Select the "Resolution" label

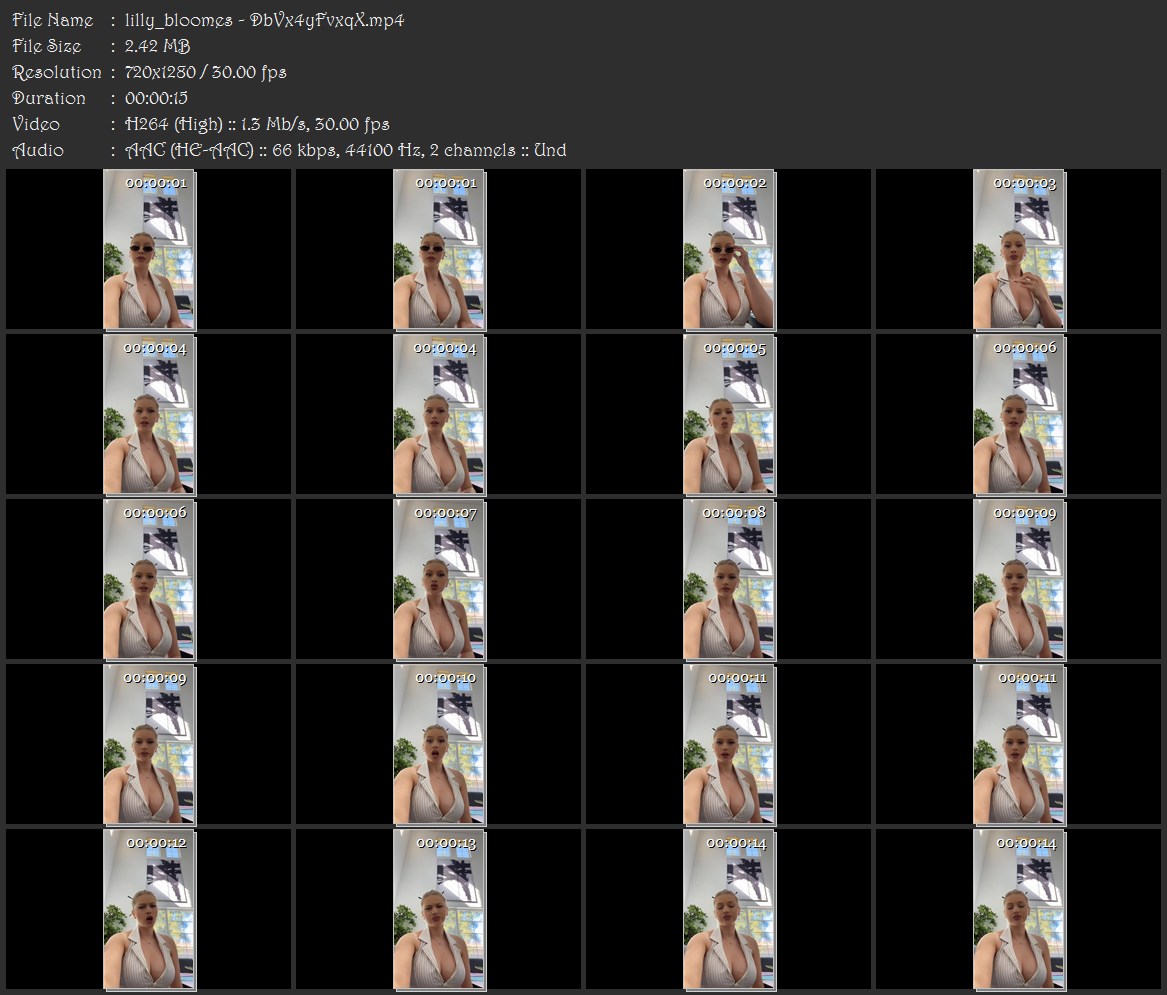tap(57, 72)
